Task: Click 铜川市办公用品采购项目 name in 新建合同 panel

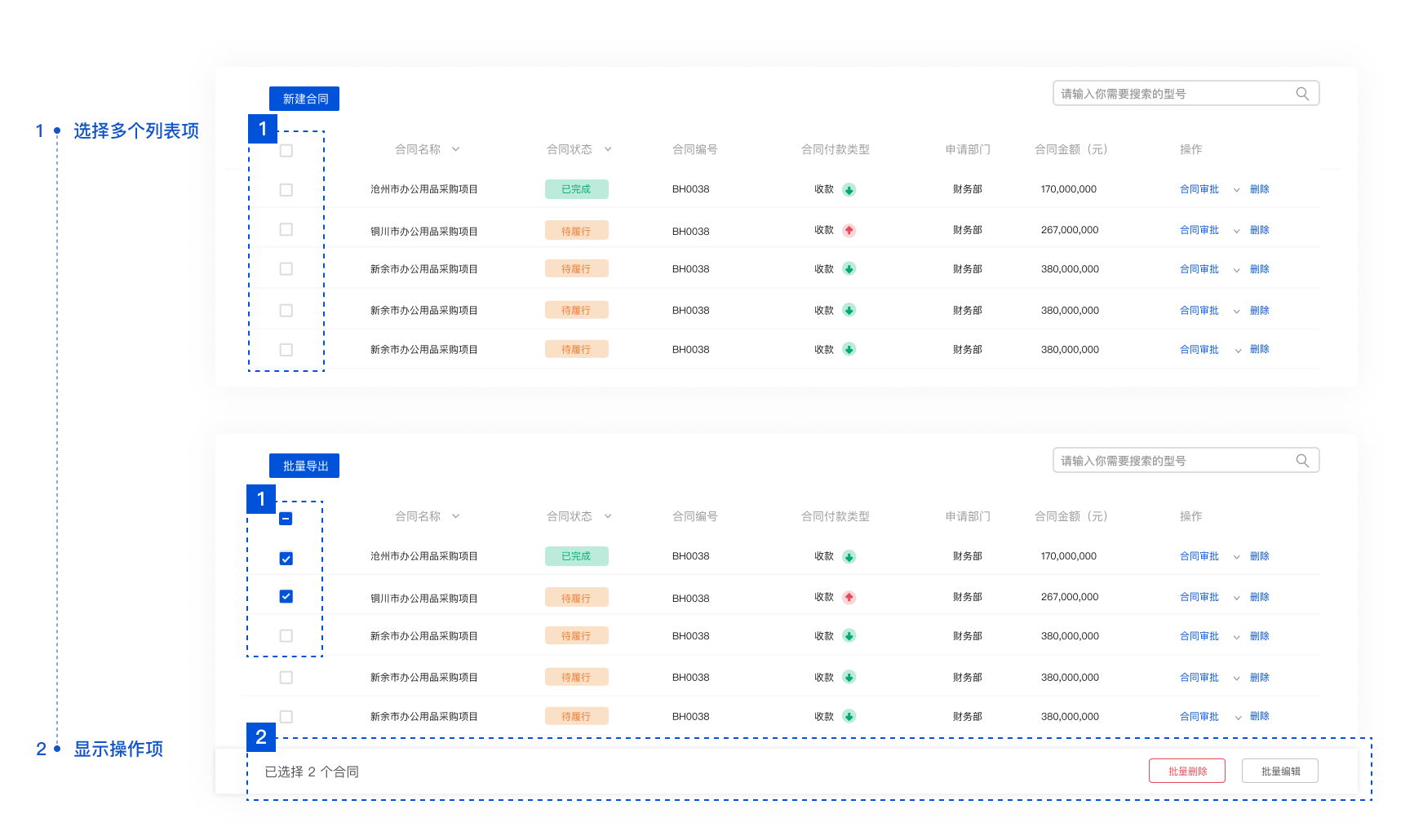Action: (424, 232)
